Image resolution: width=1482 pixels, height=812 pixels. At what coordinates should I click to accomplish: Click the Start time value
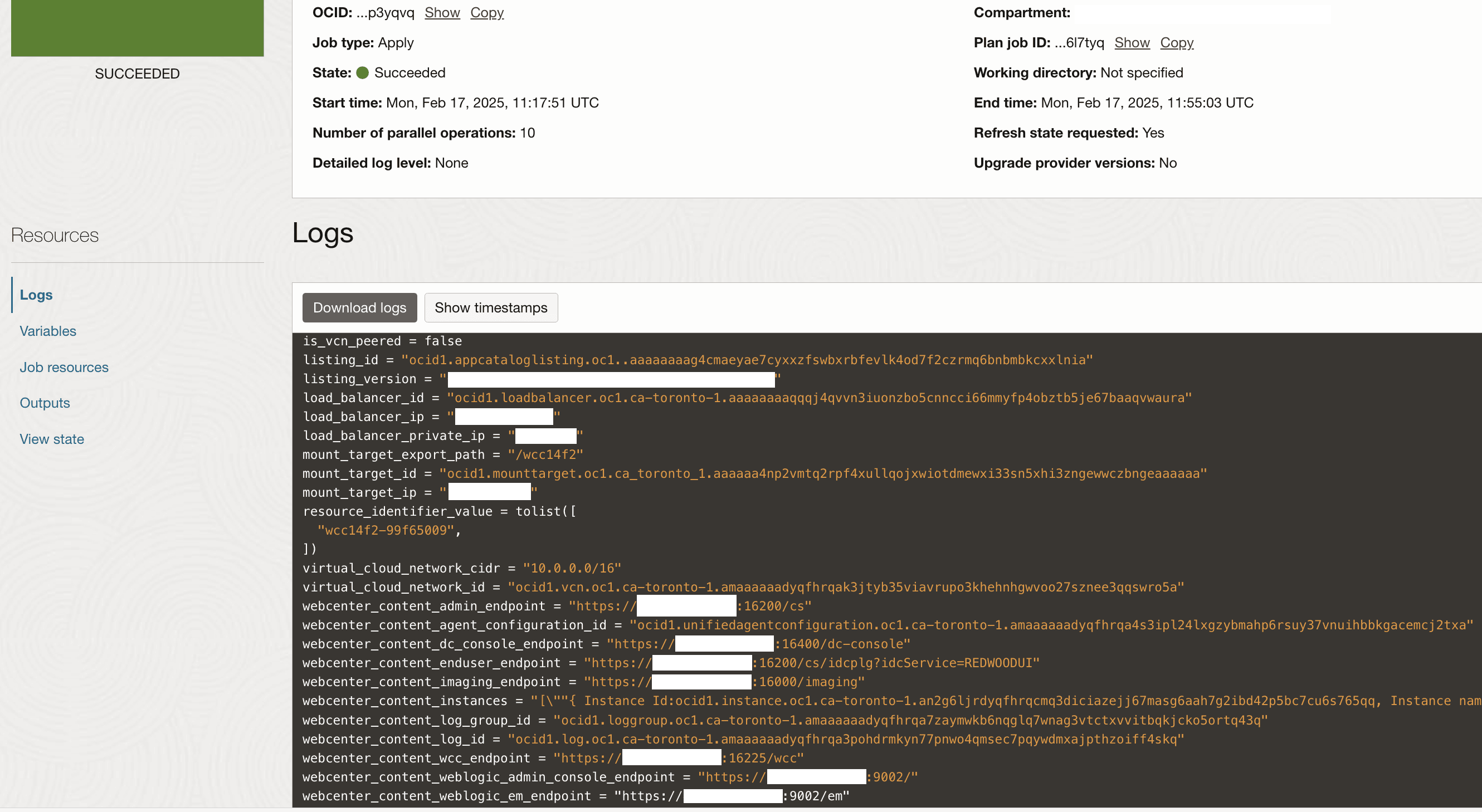point(493,102)
